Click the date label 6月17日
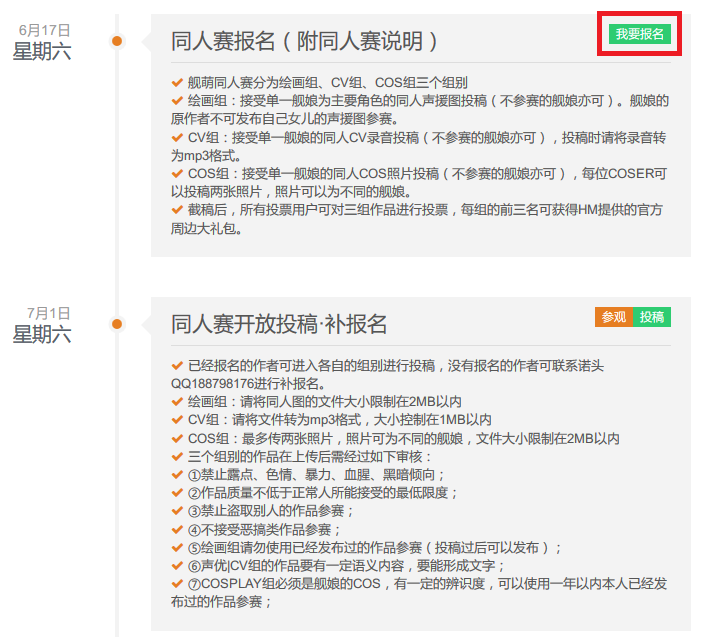The width and height of the screenshot is (727, 637). (x=45, y=30)
